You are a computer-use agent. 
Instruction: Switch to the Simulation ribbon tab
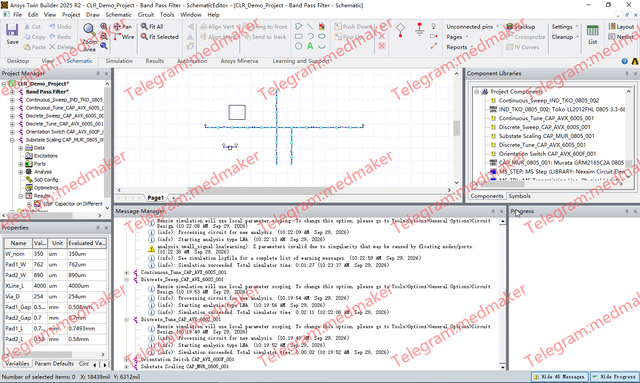[119, 61]
